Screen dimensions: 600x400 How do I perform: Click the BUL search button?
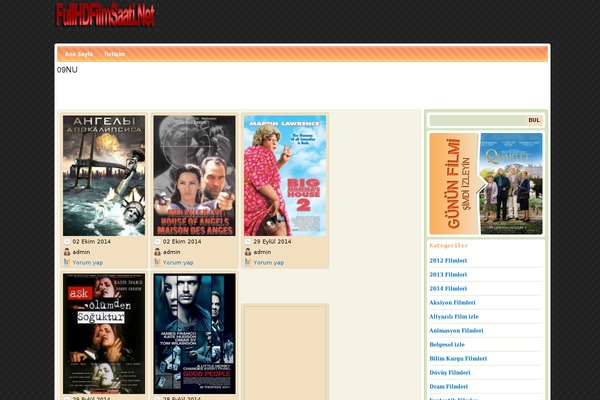pos(534,120)
